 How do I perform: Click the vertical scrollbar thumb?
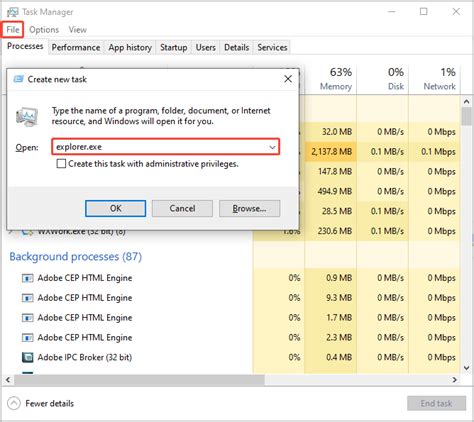click(467, 117)
